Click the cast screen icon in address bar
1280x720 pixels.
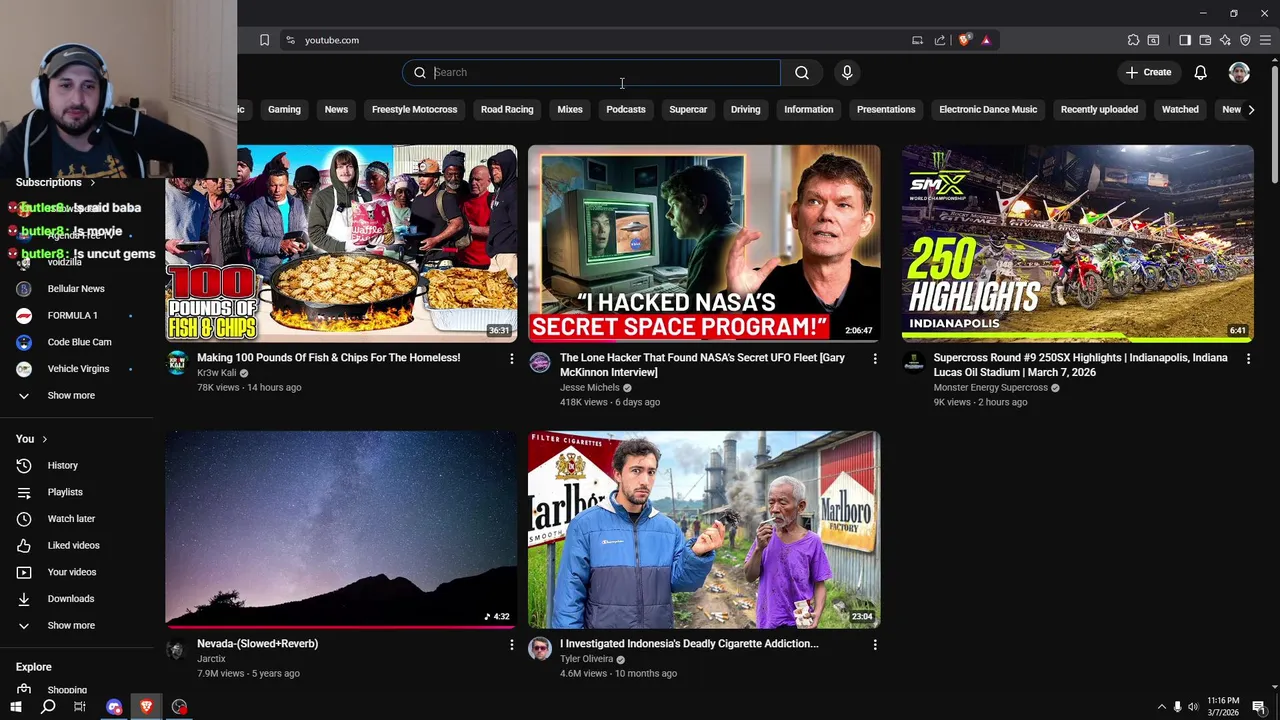(x=917, y=40)
